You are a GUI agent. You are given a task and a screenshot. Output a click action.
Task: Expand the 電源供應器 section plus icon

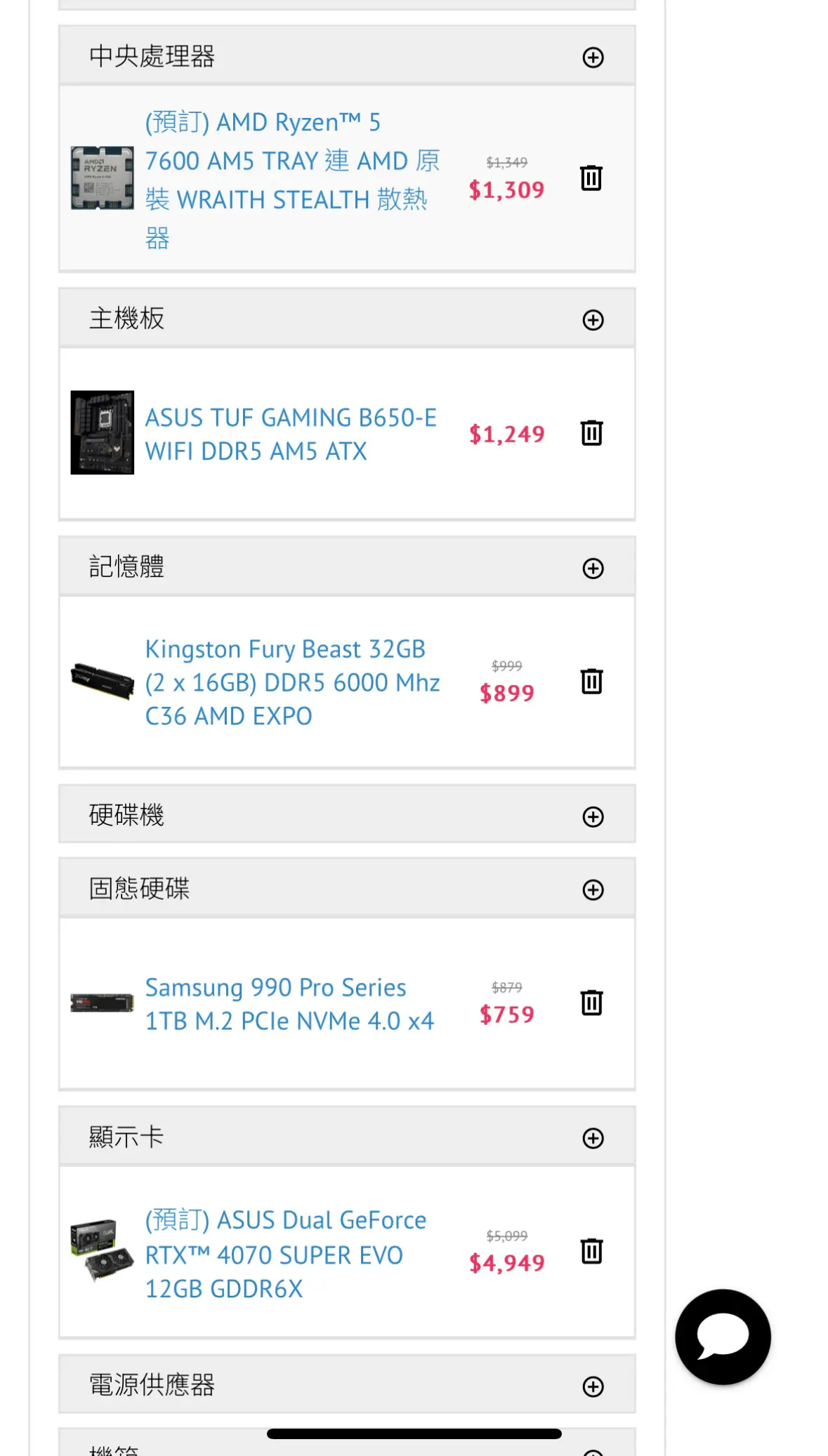click(593, 1387)
